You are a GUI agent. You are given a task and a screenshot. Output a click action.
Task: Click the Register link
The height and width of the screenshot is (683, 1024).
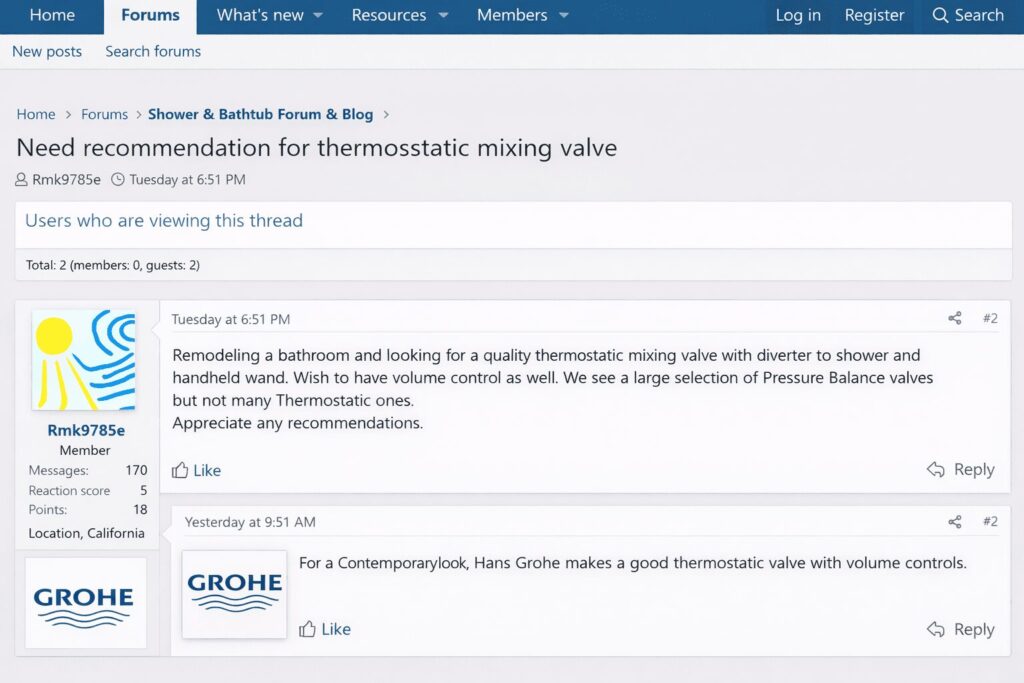(x=874, y=16)
